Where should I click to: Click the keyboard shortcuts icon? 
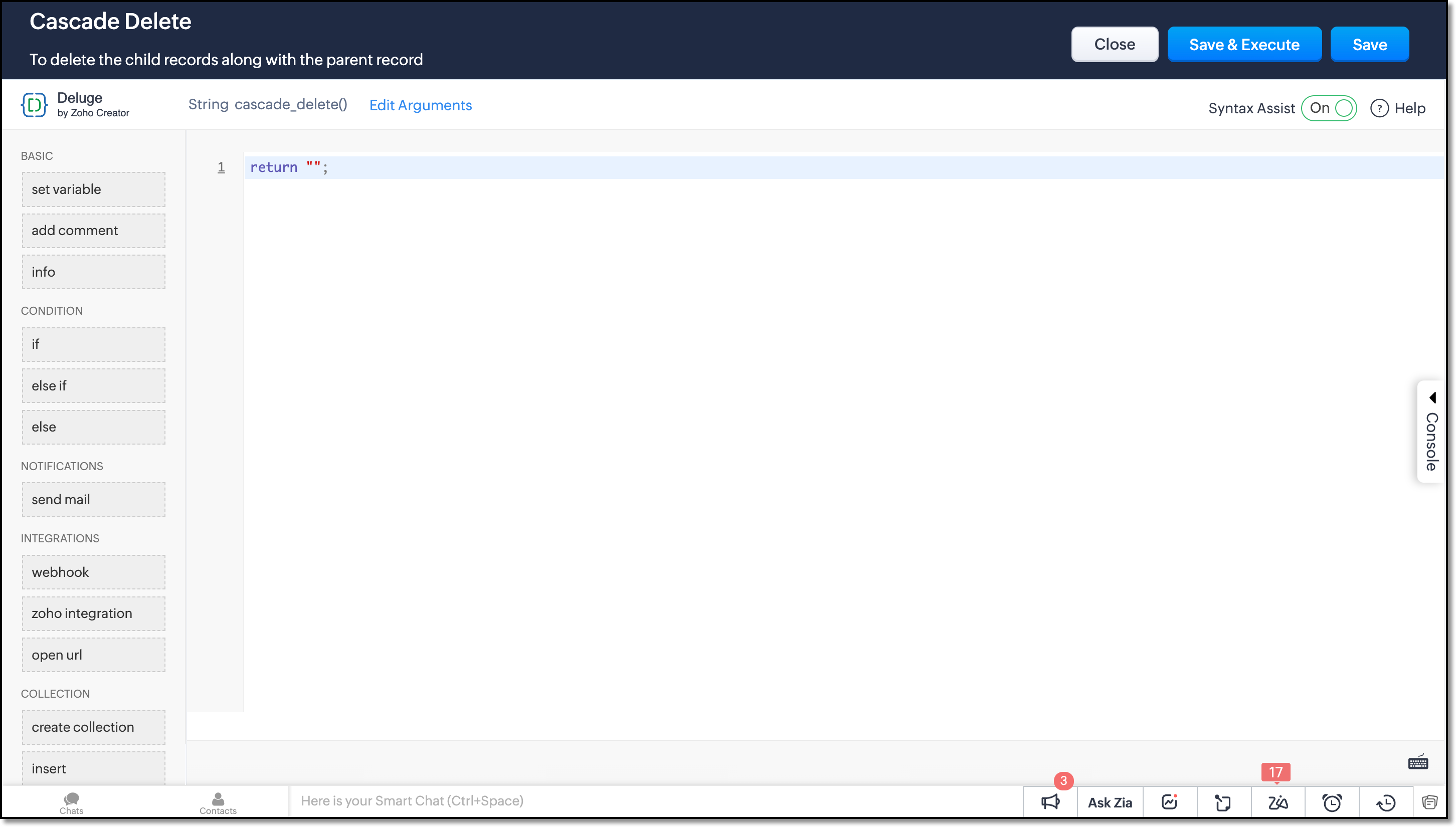click(1418, 762)
